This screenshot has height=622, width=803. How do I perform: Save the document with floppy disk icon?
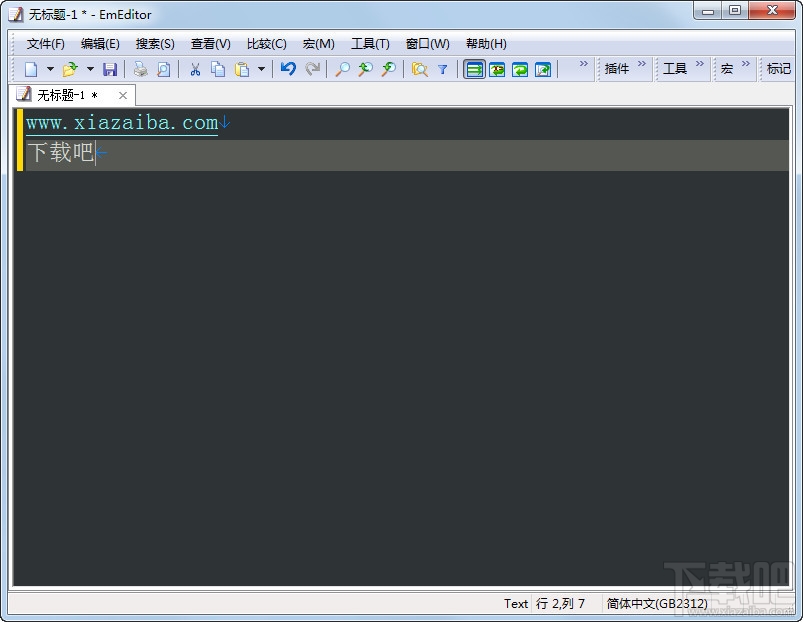[x=110, y=69]
